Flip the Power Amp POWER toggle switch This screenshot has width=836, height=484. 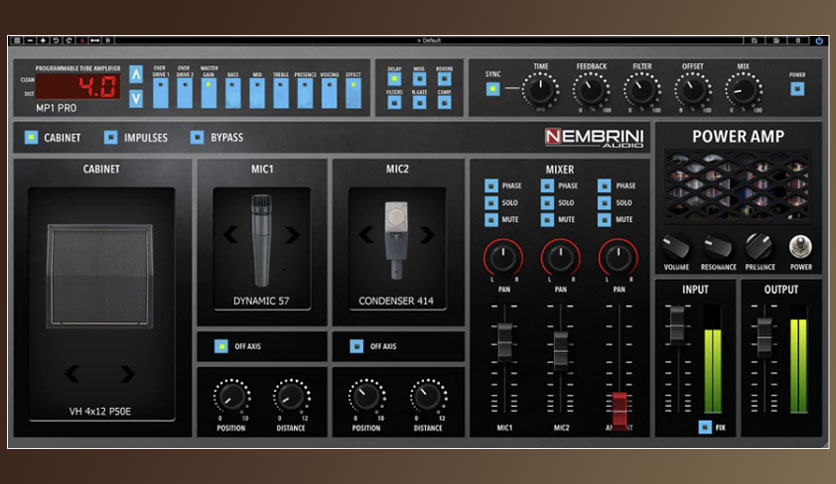800,247
